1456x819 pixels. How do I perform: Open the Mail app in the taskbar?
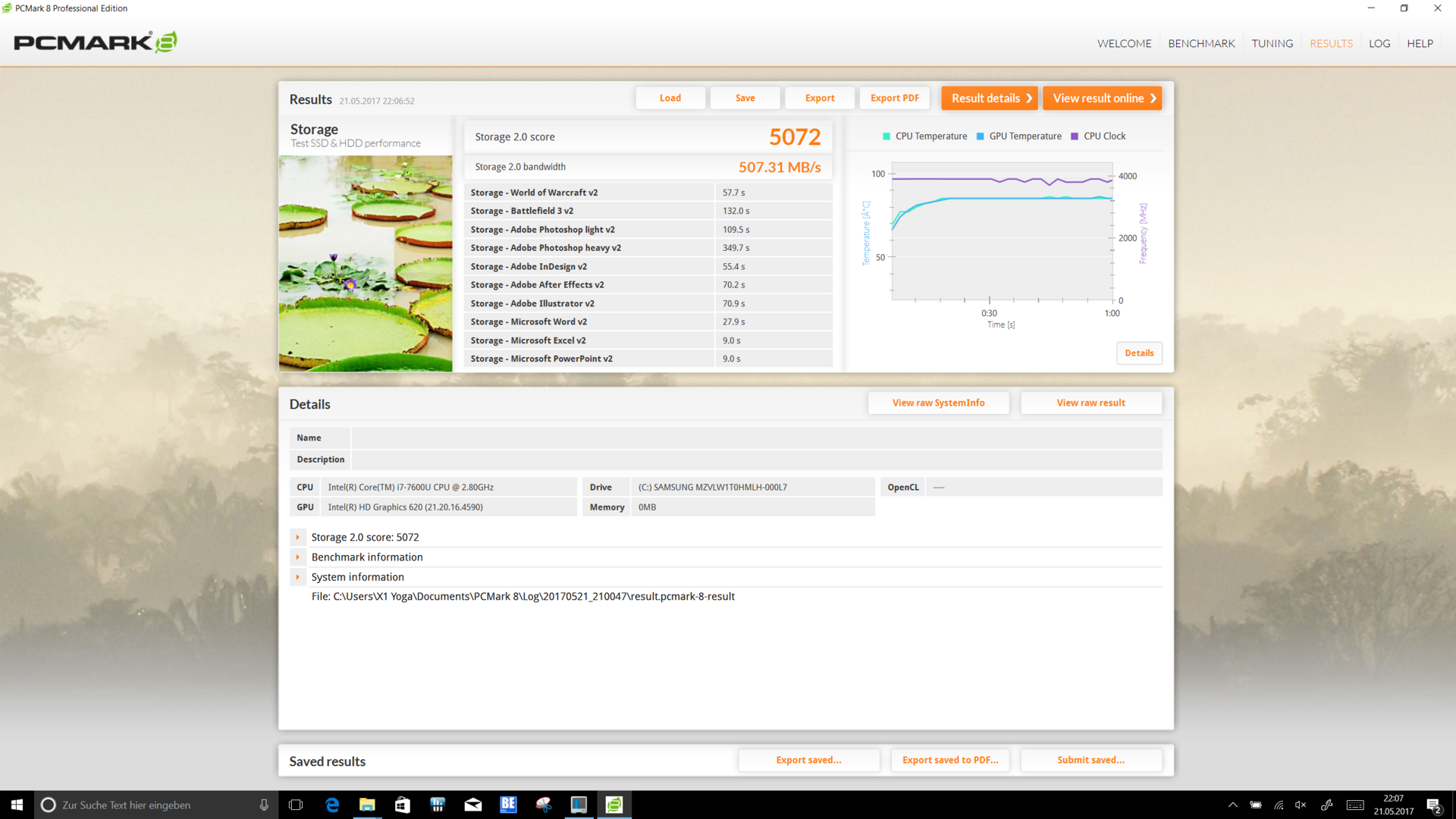click(473, 805)
